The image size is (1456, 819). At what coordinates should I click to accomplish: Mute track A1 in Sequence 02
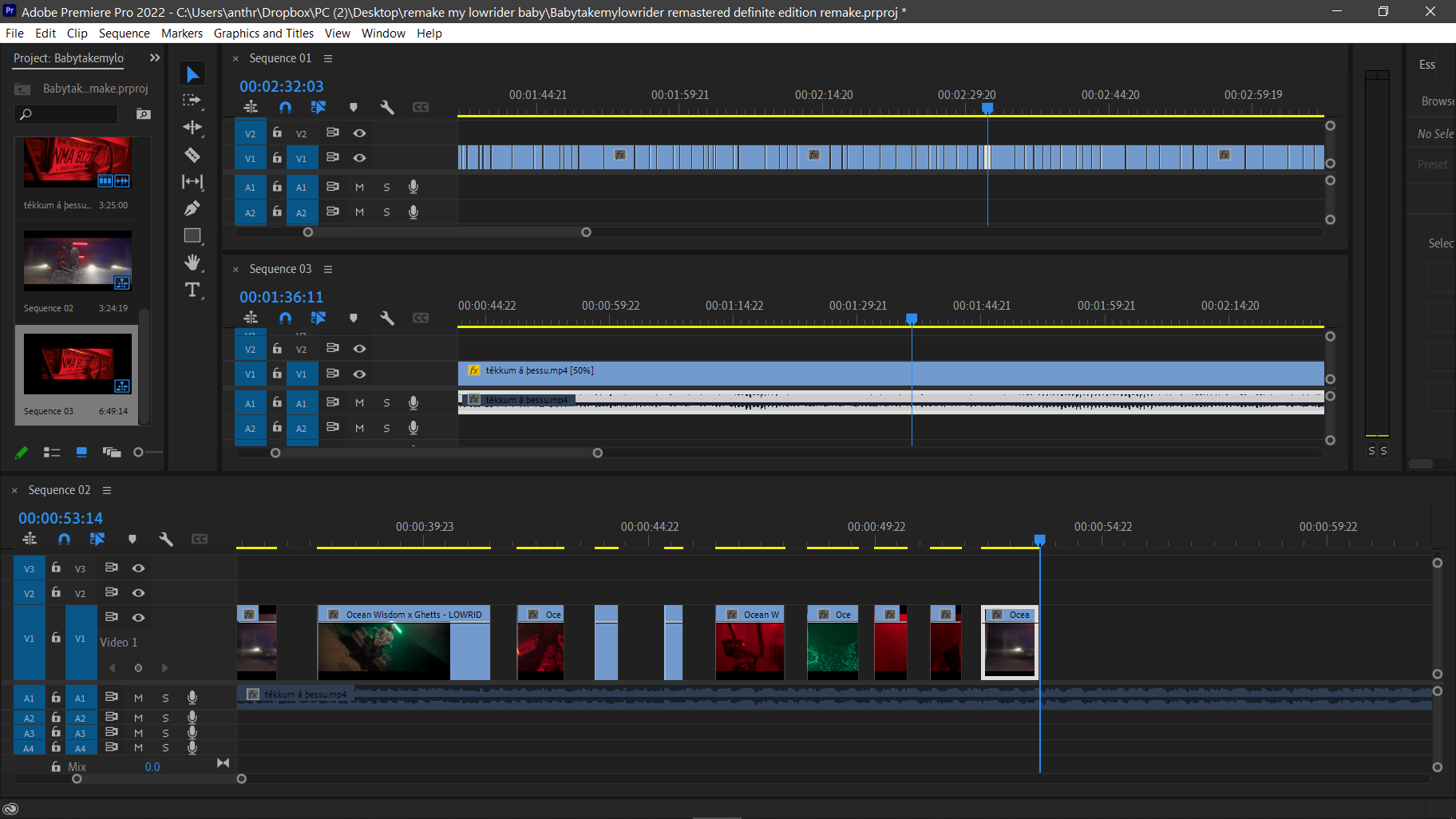pos(138,698)
